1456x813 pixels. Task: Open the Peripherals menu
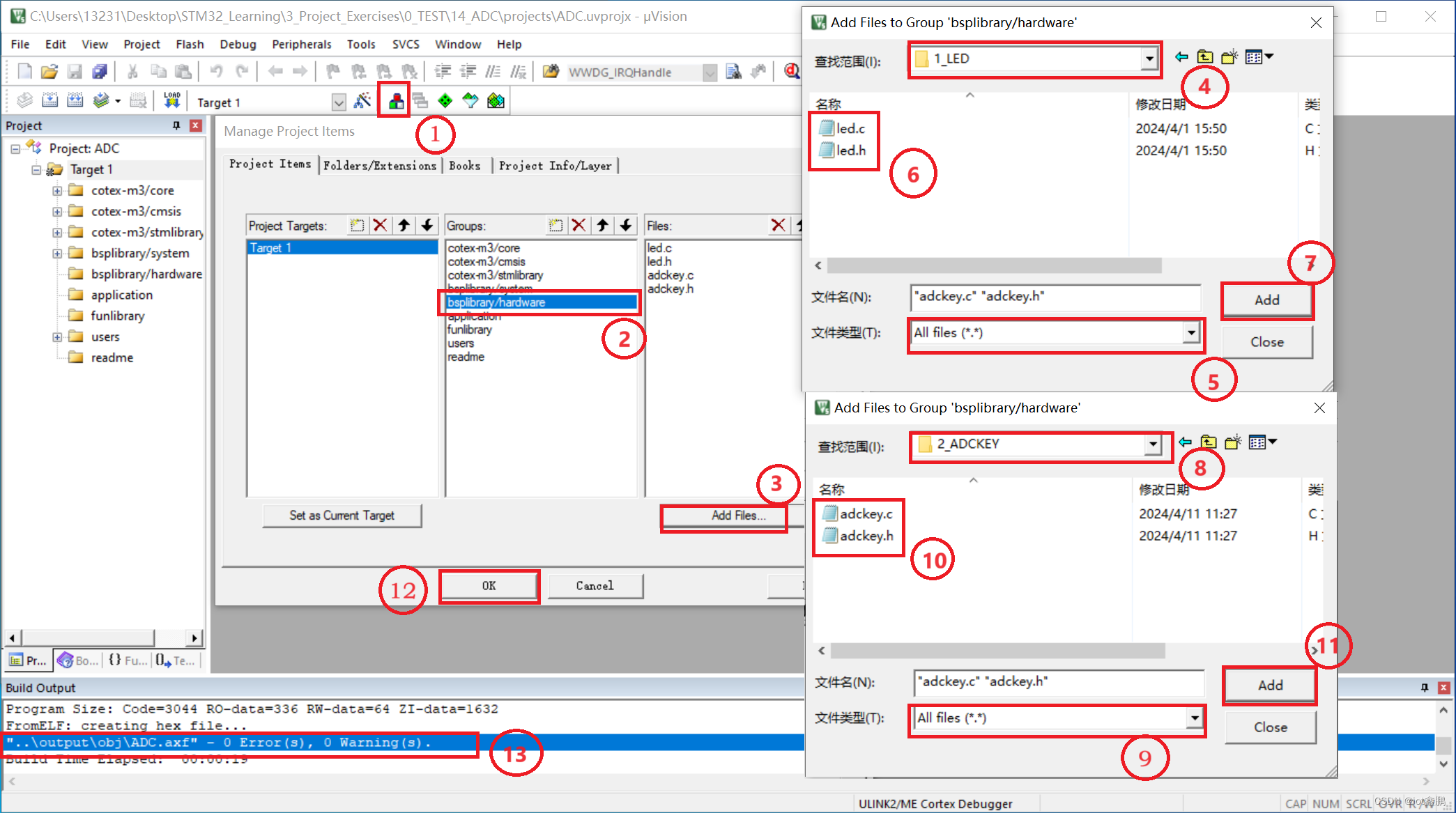(302, 44)
